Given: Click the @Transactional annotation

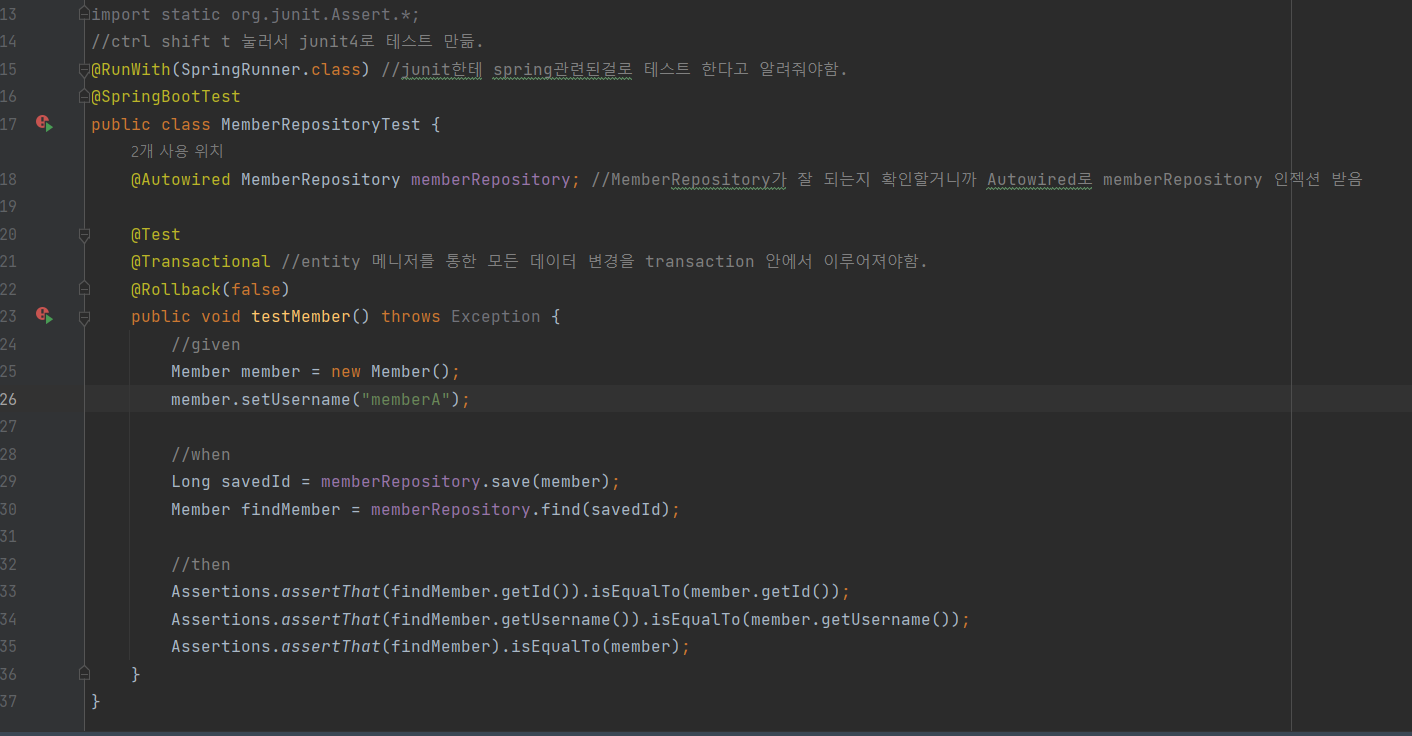Looking at the screenshot, I should click(x=201, y=261).
